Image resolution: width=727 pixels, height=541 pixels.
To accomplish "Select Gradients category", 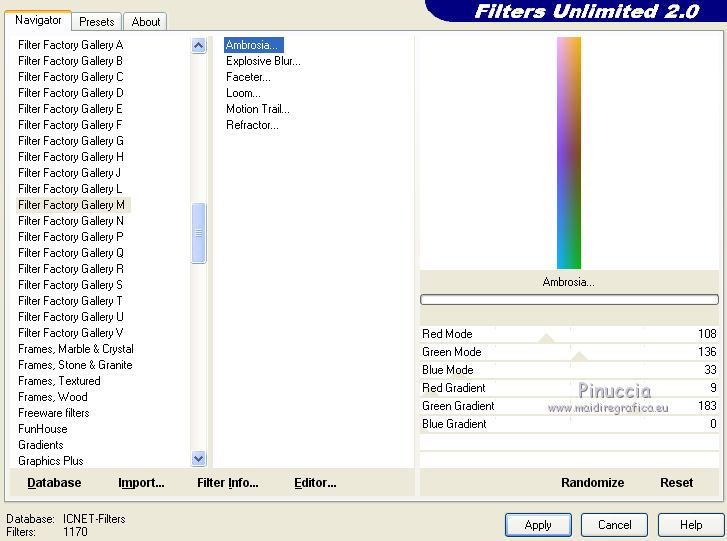I will tap(41, 445).
